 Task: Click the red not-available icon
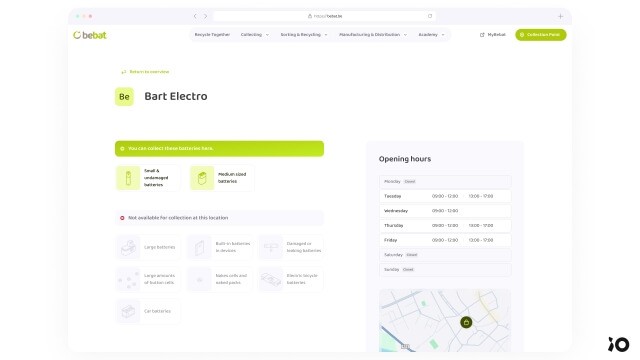pyautogui.click(x=122, y=218)
